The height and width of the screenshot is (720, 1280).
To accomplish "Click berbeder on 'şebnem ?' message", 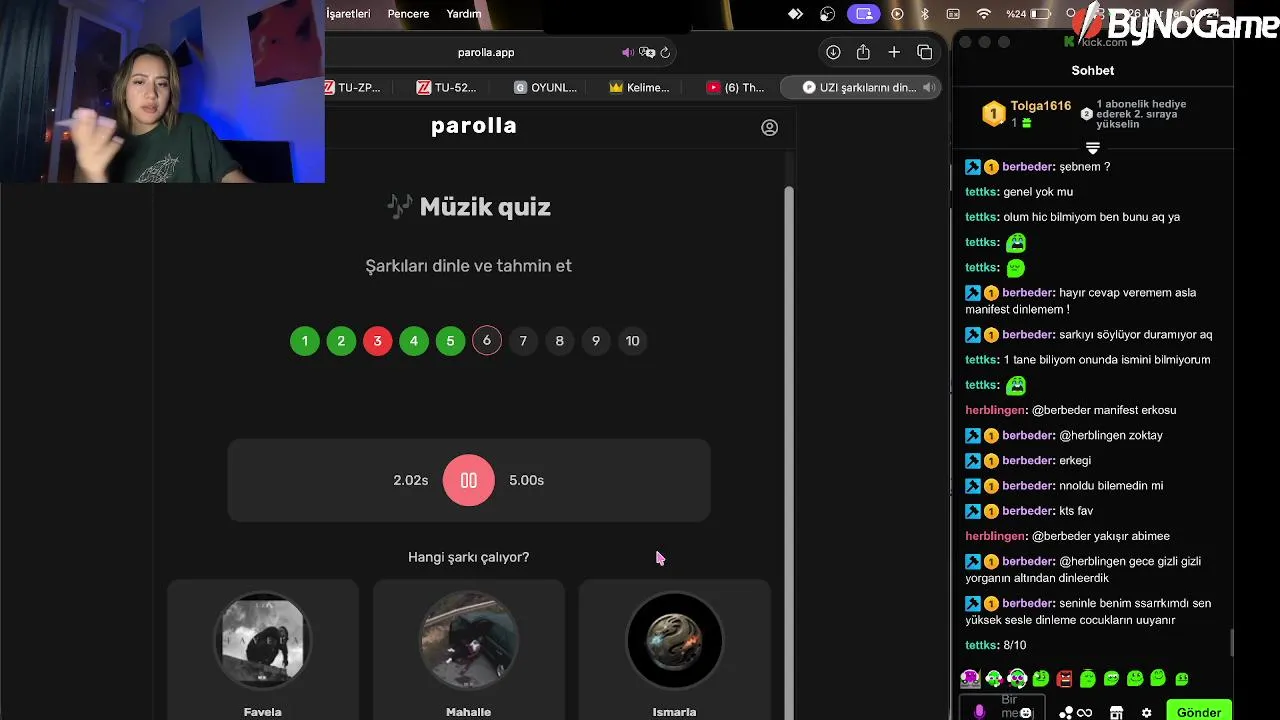I will [x=1027, y=167].
